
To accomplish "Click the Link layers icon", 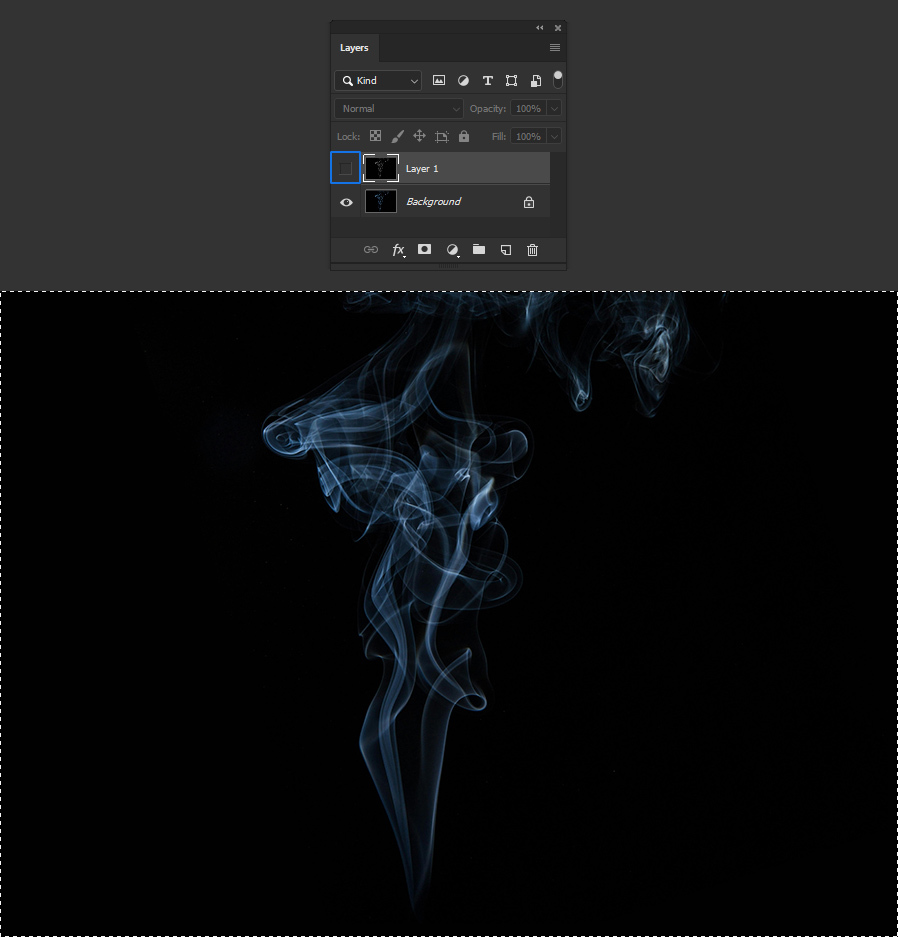I will (371, 249).
